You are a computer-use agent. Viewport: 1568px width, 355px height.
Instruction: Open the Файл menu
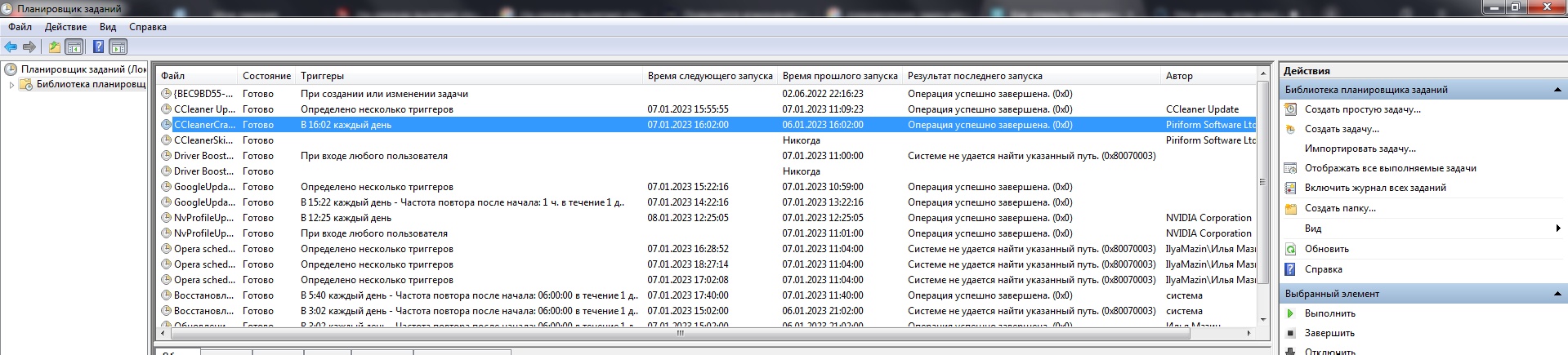click(x=20, y=27)
